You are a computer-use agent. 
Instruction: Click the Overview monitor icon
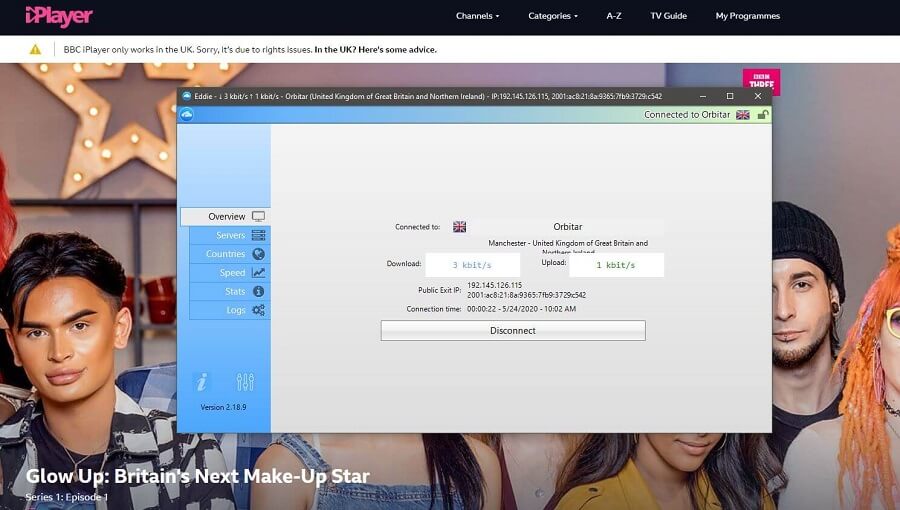(x=258, y=216)
